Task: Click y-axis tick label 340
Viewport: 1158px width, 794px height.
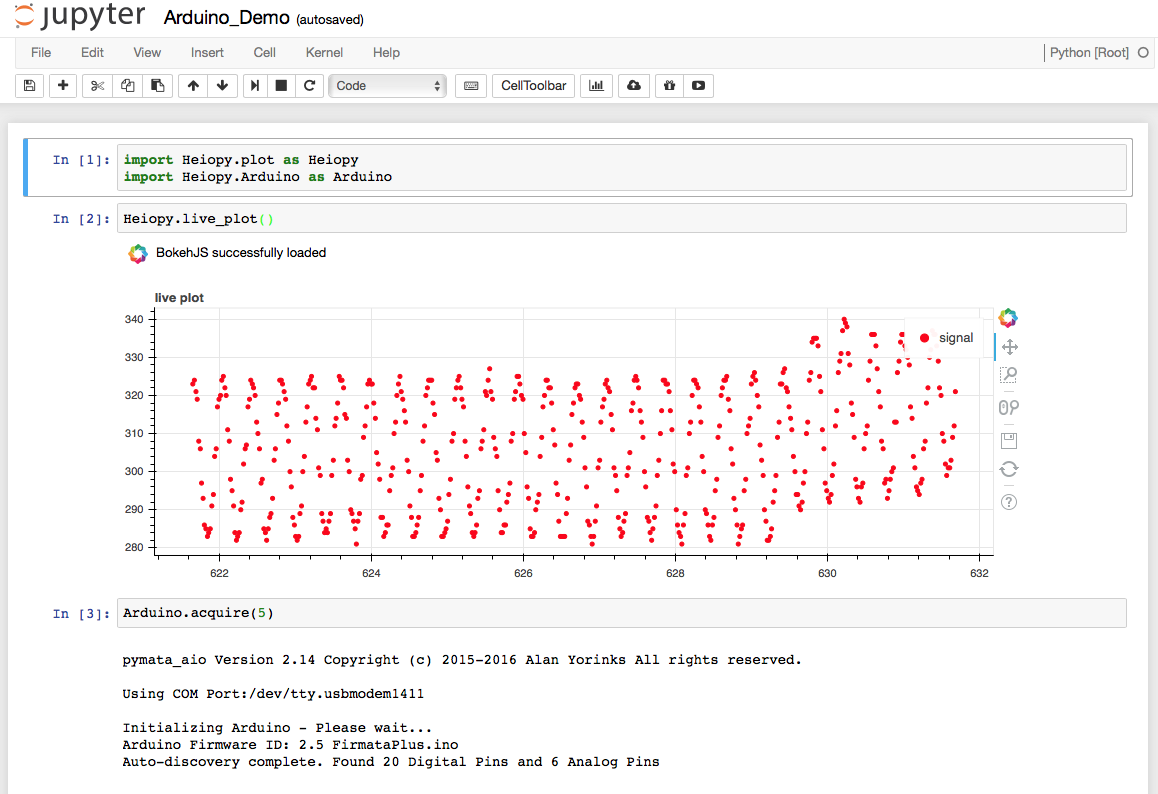Action: click(134, 319)
